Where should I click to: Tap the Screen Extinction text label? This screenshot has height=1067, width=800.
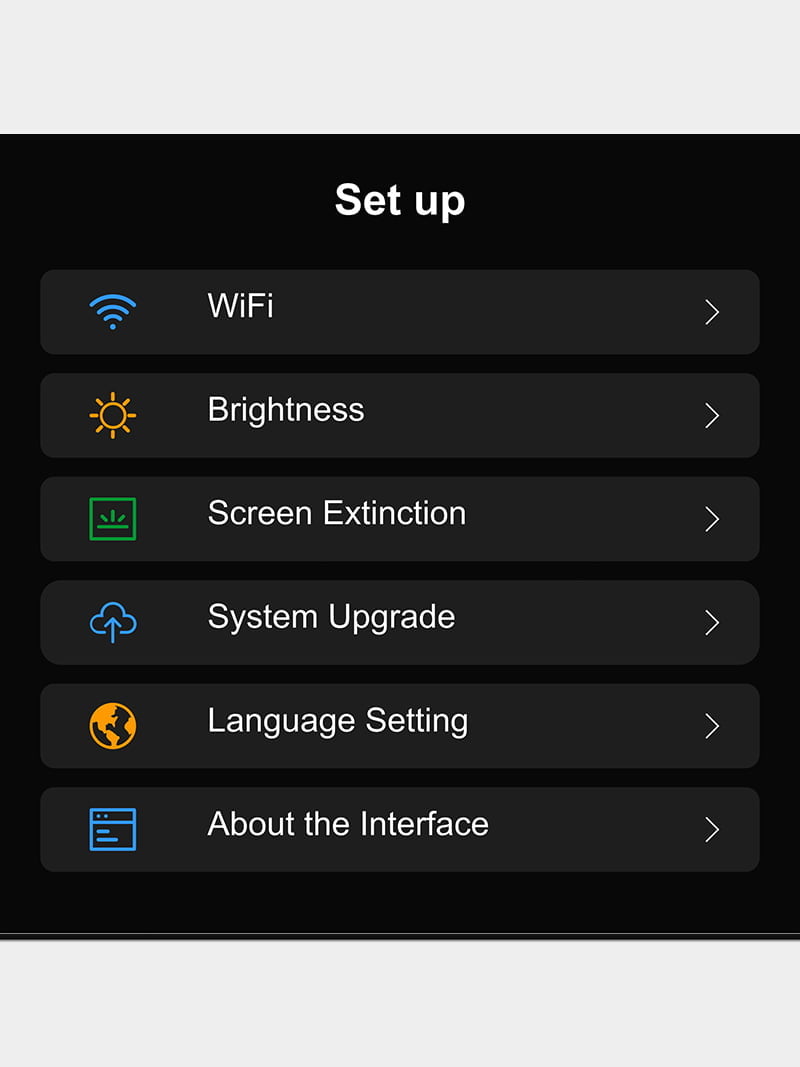[336, 513]
